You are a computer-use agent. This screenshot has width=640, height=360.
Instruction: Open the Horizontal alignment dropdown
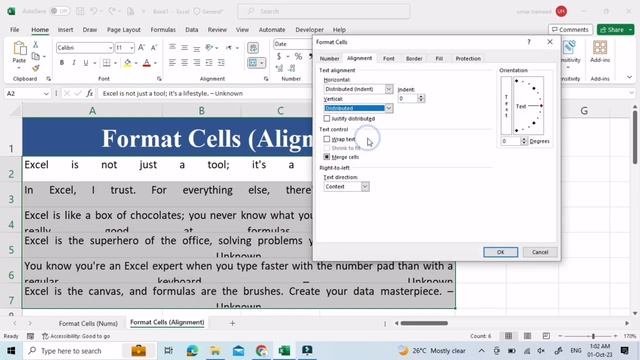coord(389,89)
